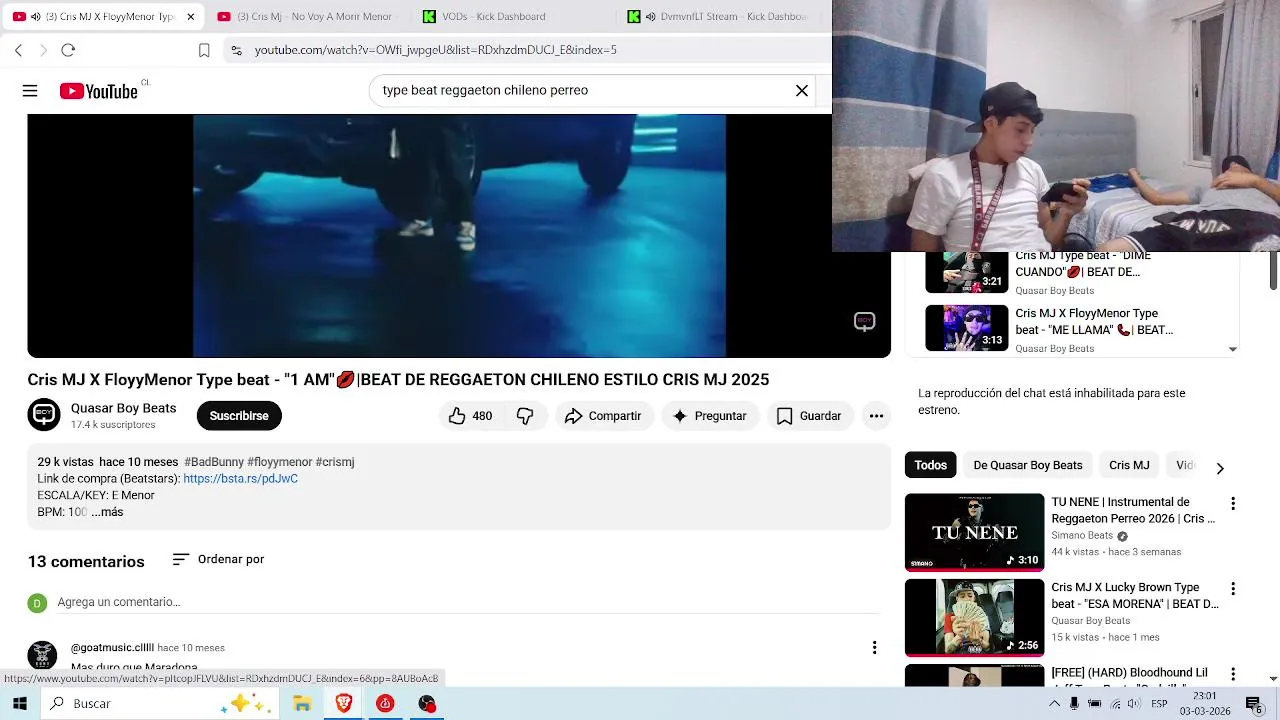
Task: Open options menu for Bloodhound Lil video
Action: coord(1233,675)
